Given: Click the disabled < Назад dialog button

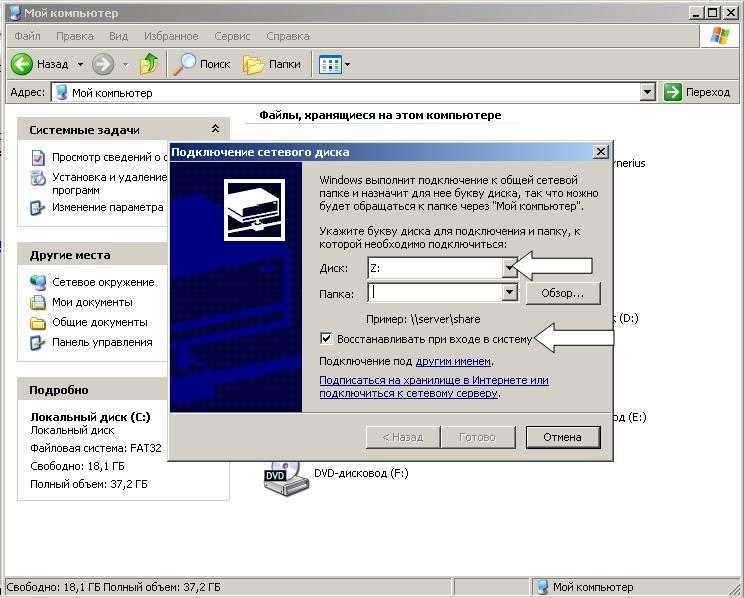Looking at the screenshot, I should [x=403, y=437].
